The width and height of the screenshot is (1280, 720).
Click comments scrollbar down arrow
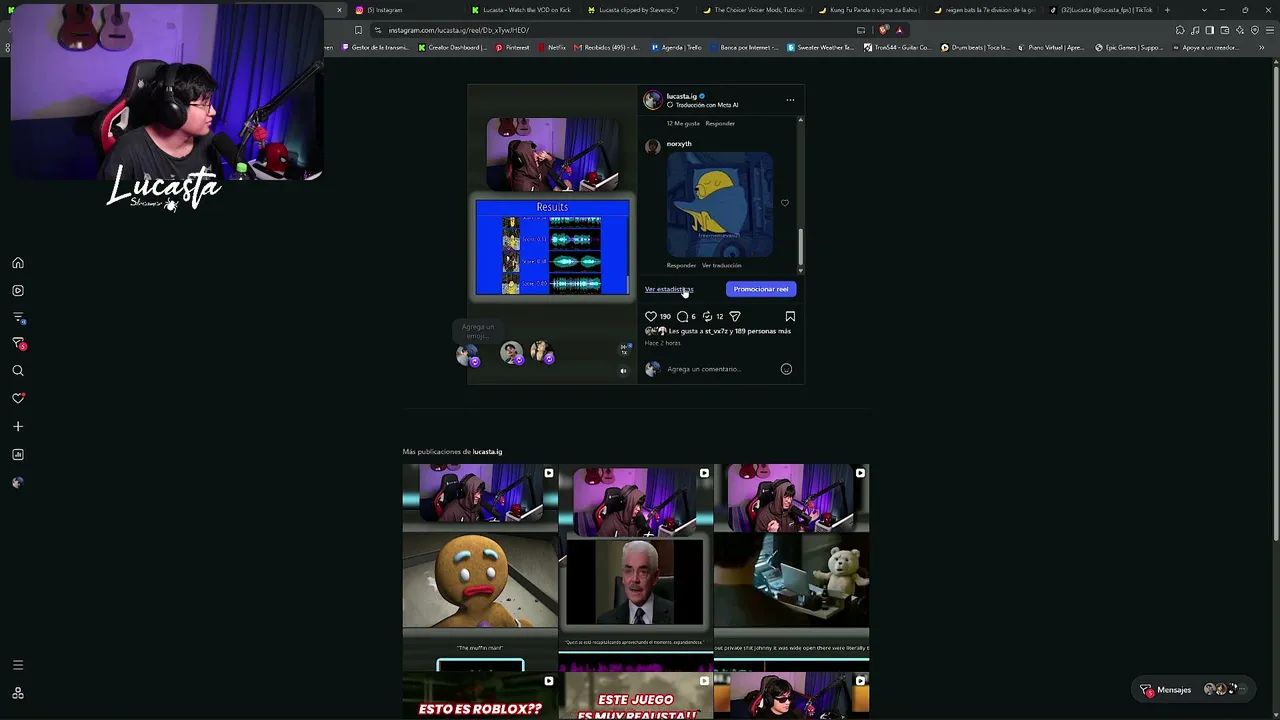pos(800,270)
